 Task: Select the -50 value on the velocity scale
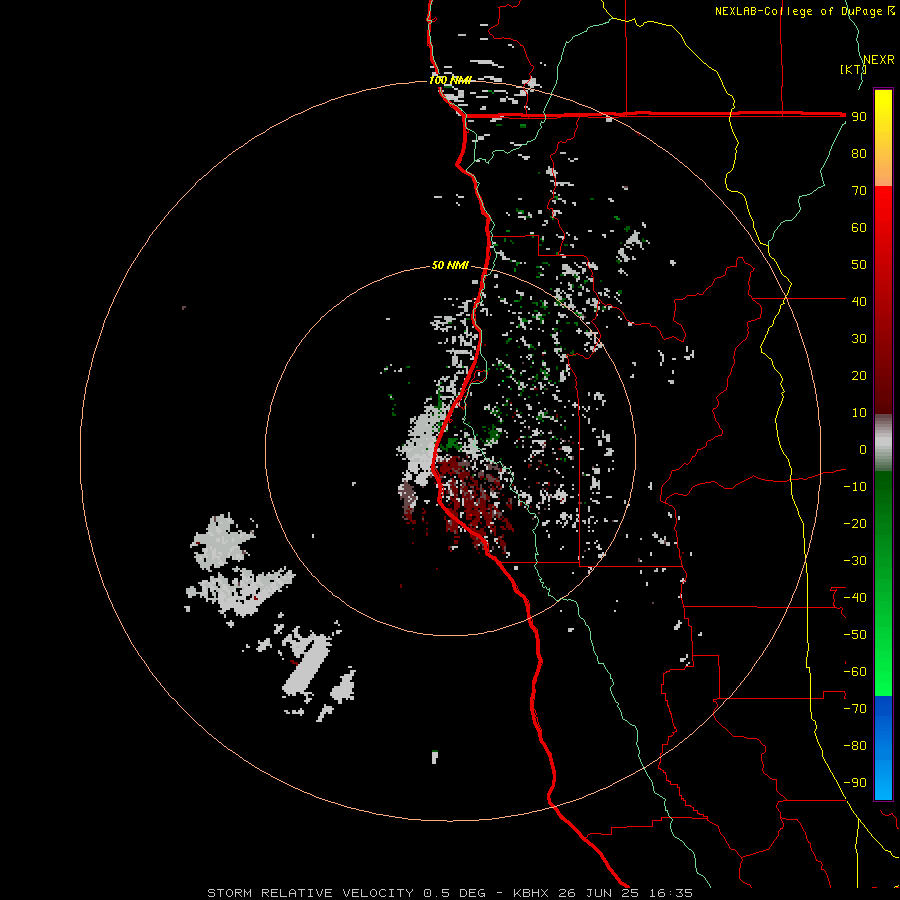coord(855,635)
